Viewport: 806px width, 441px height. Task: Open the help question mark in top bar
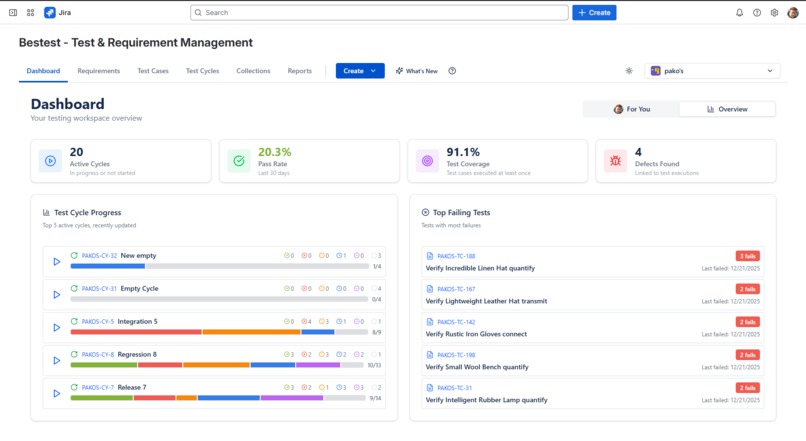point(757,12)
